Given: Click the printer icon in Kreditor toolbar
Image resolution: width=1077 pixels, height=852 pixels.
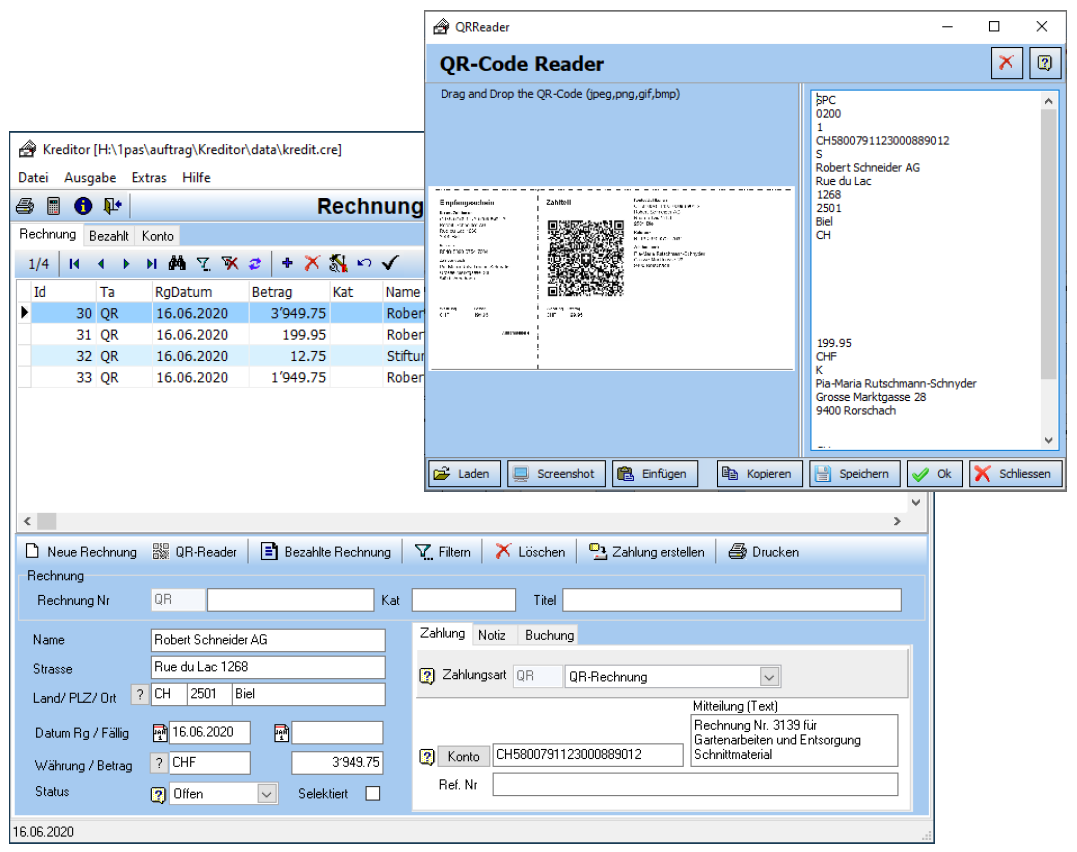Looking at the screenshot, I should coord(26,207).
